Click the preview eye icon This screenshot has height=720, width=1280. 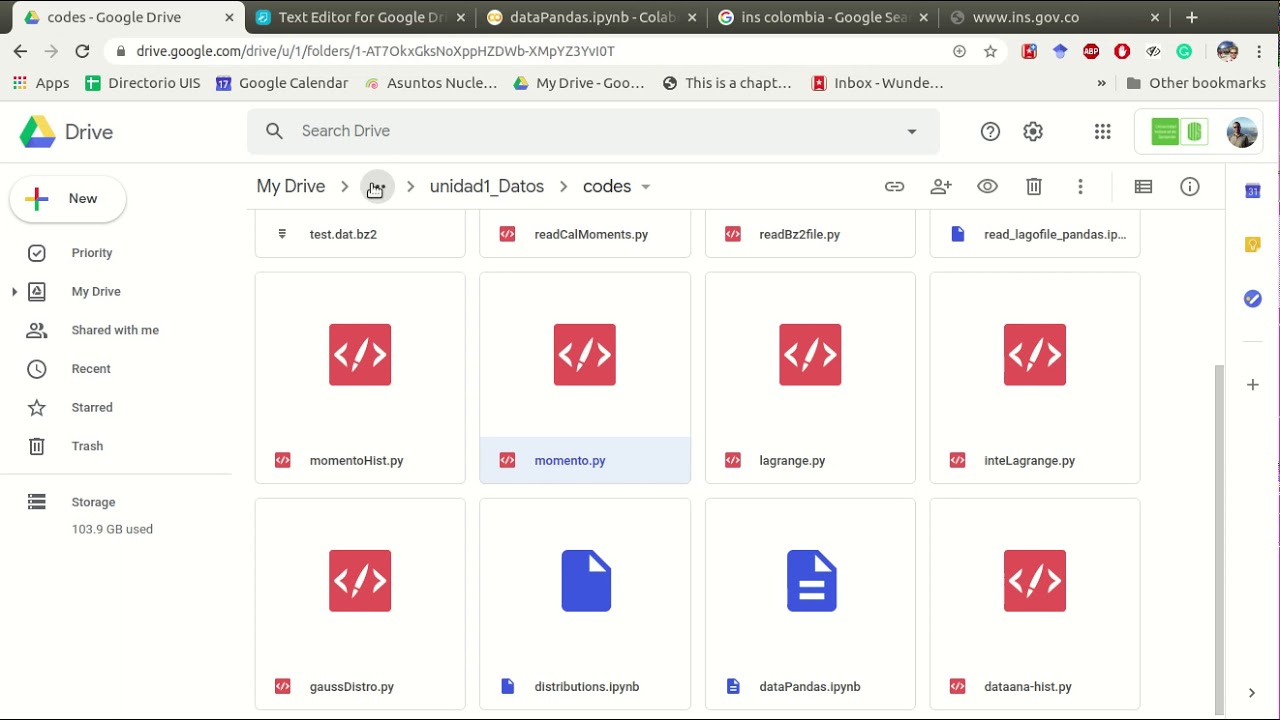[x=987, y=186]
